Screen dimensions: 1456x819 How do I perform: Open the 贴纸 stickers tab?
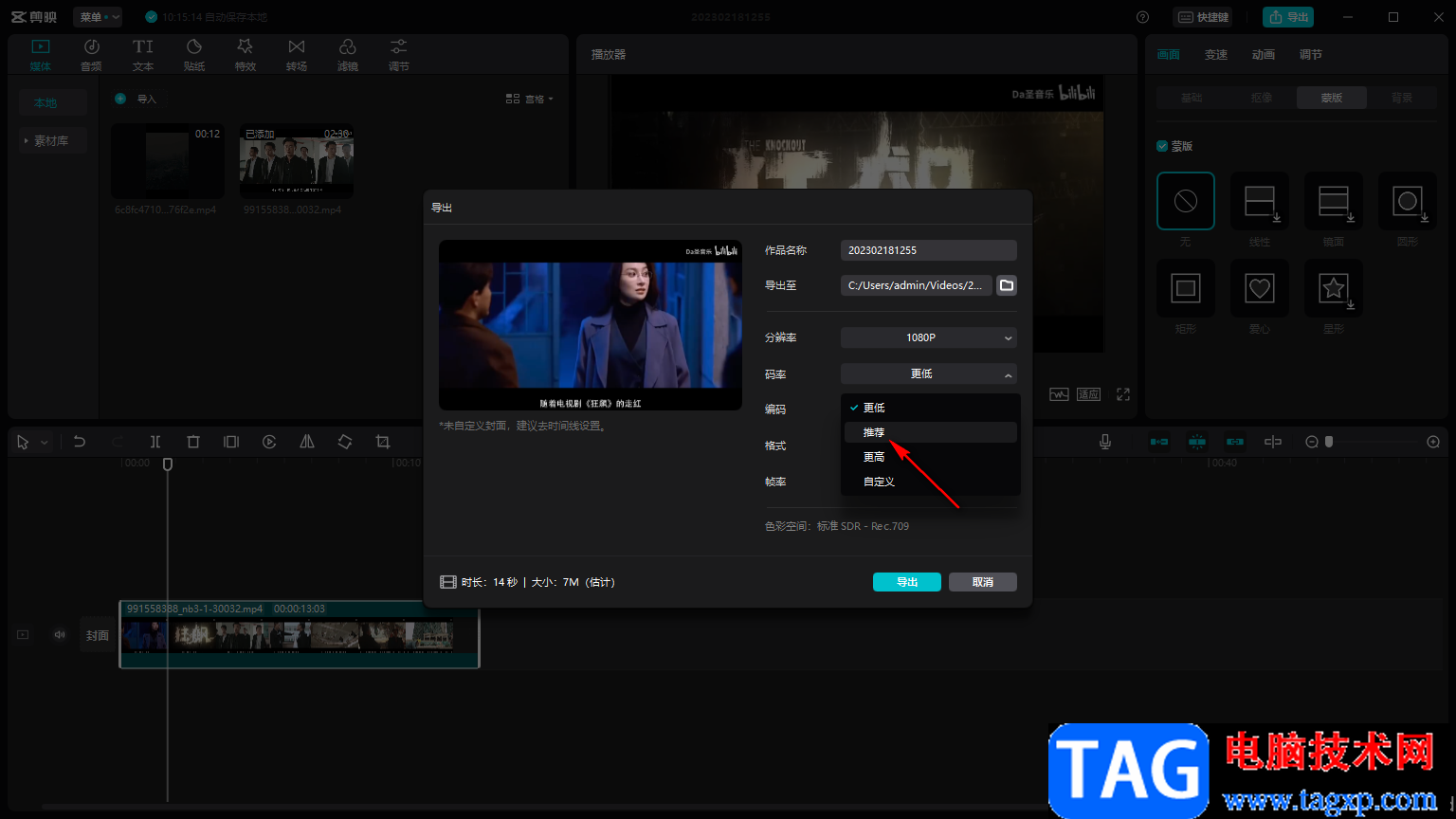pos(194,55)
